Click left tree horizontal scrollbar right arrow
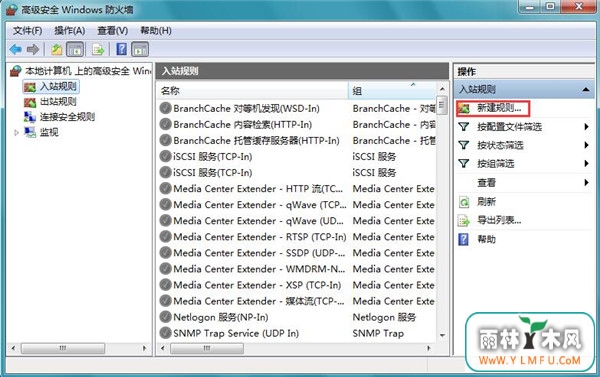 point(144,349)
